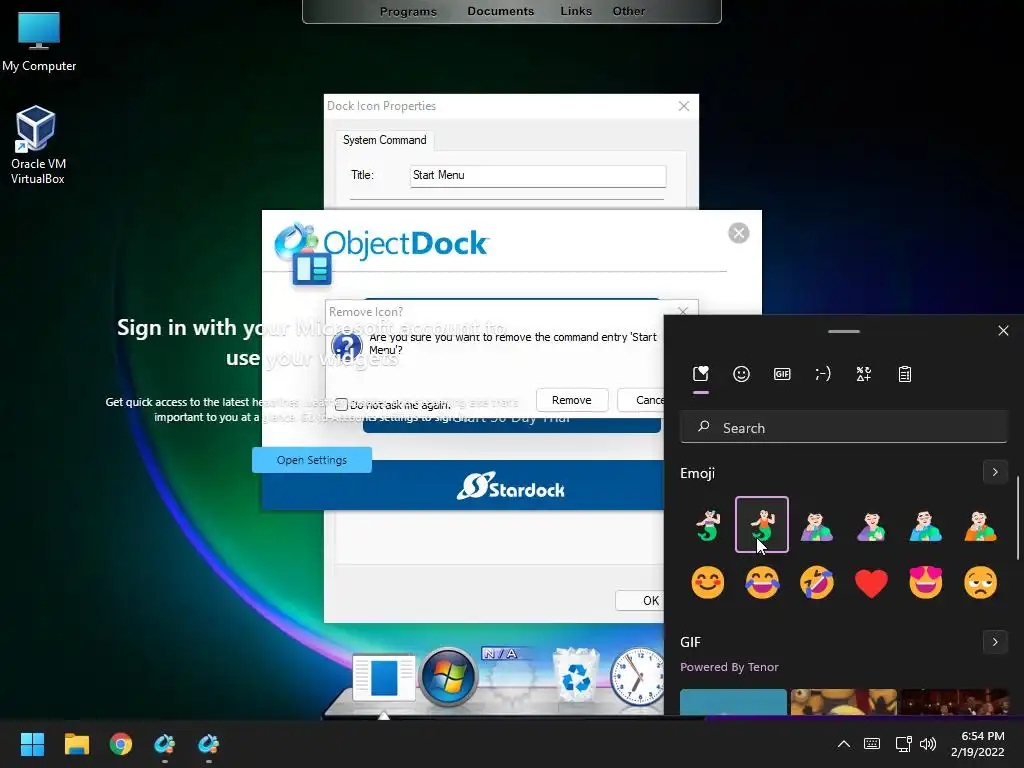Open the Windows Start button on taskbar

click(32, 744)
